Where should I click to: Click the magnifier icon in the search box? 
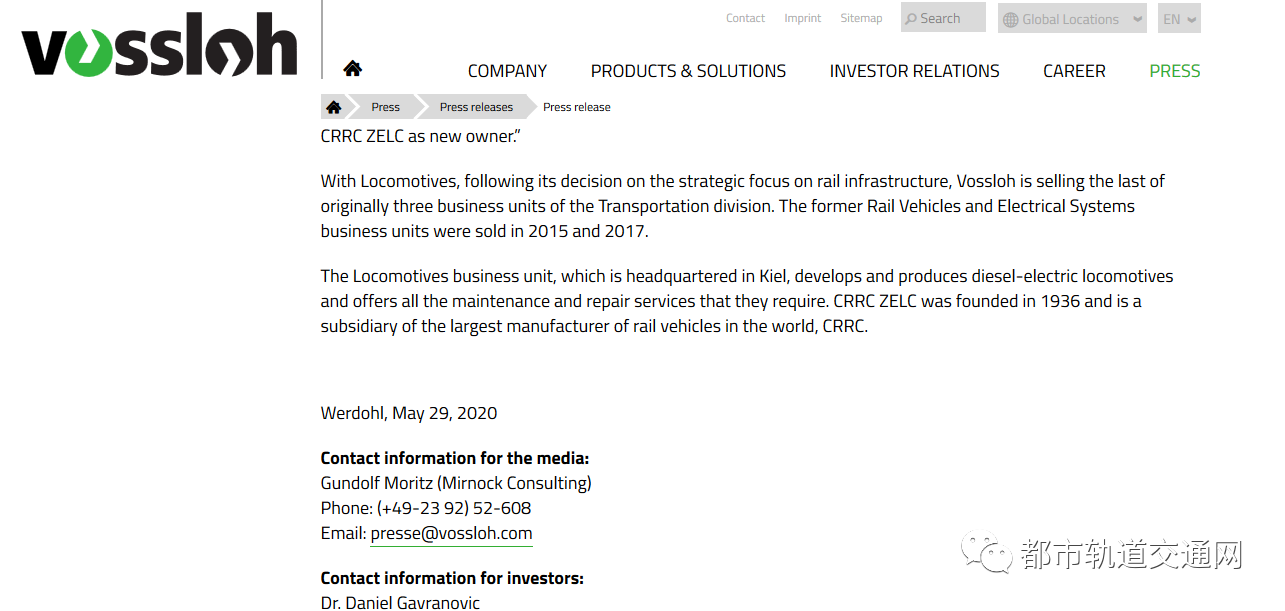(910, 19)
